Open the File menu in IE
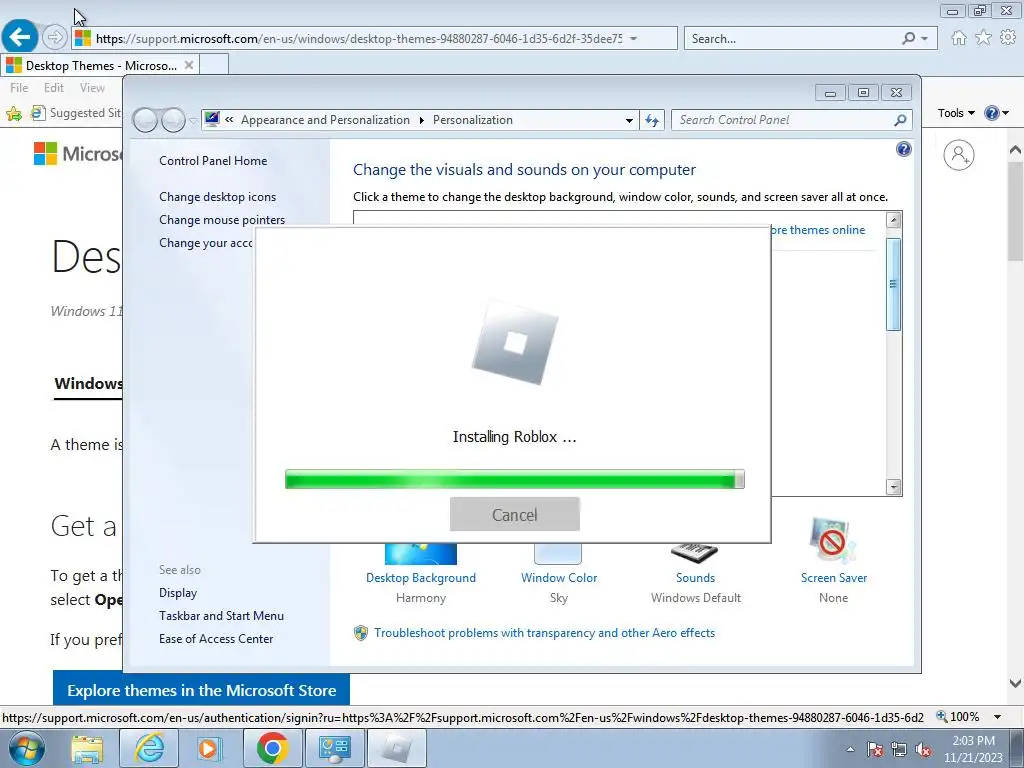Screen dimensions: 1024x768 pyautogui.click(x=19, y=88)
